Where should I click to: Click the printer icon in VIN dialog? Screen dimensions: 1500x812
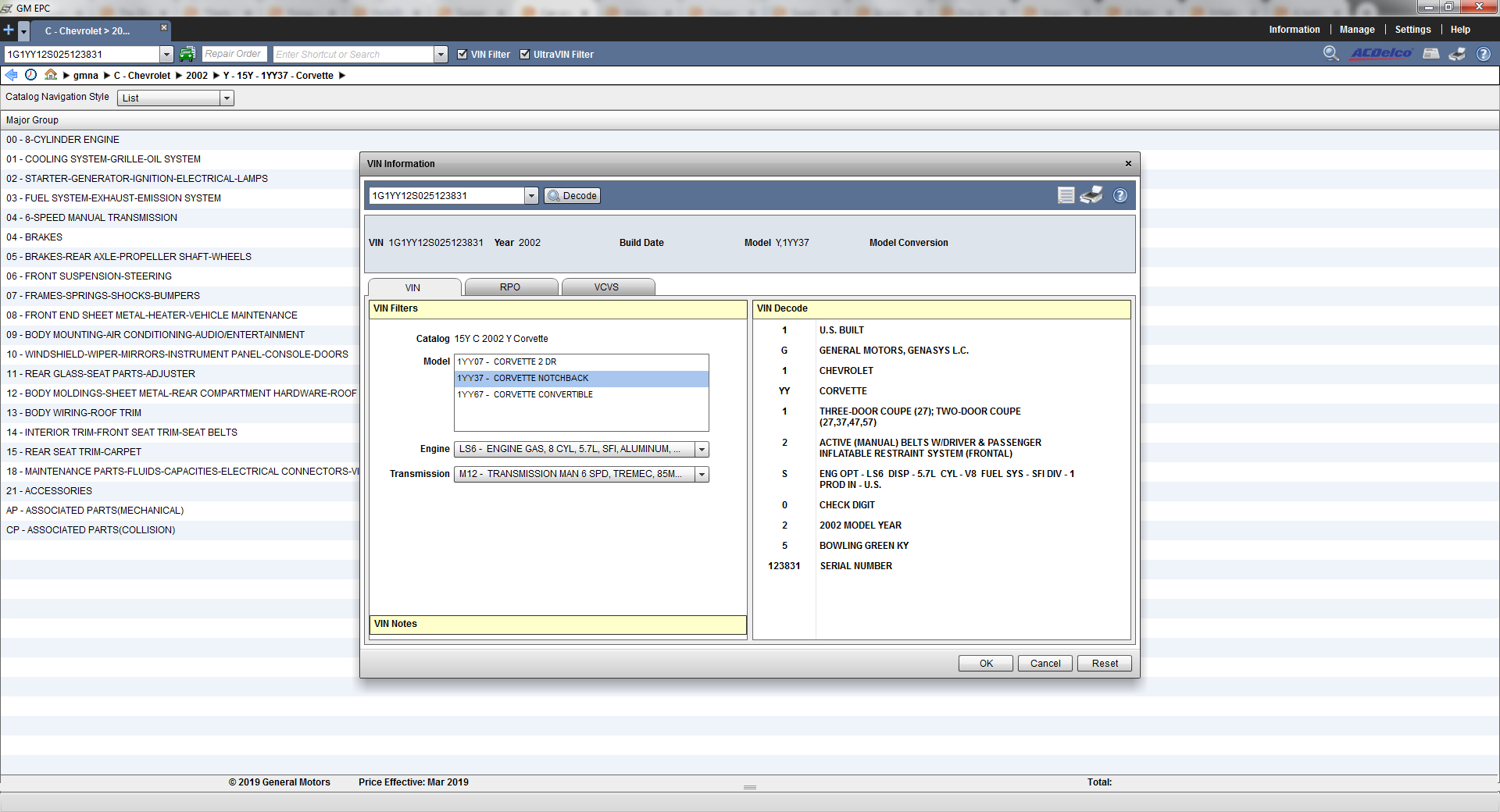(x=1091, y=195)
